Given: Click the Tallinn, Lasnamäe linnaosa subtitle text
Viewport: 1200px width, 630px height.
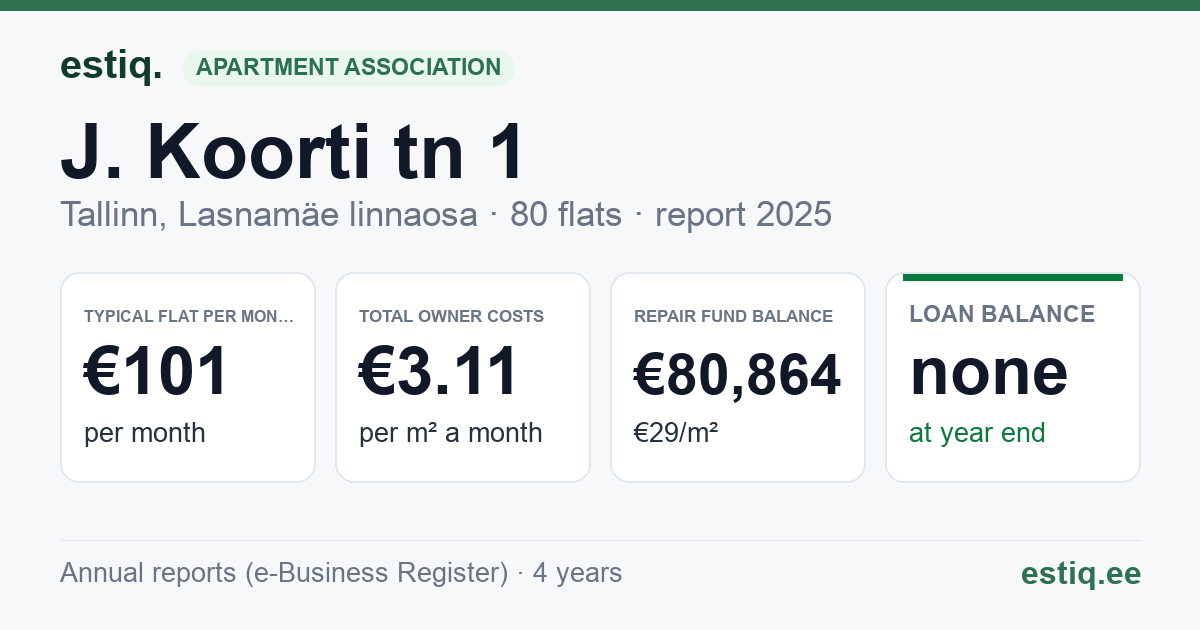Looking at the screenshot, I should (269, 214).
